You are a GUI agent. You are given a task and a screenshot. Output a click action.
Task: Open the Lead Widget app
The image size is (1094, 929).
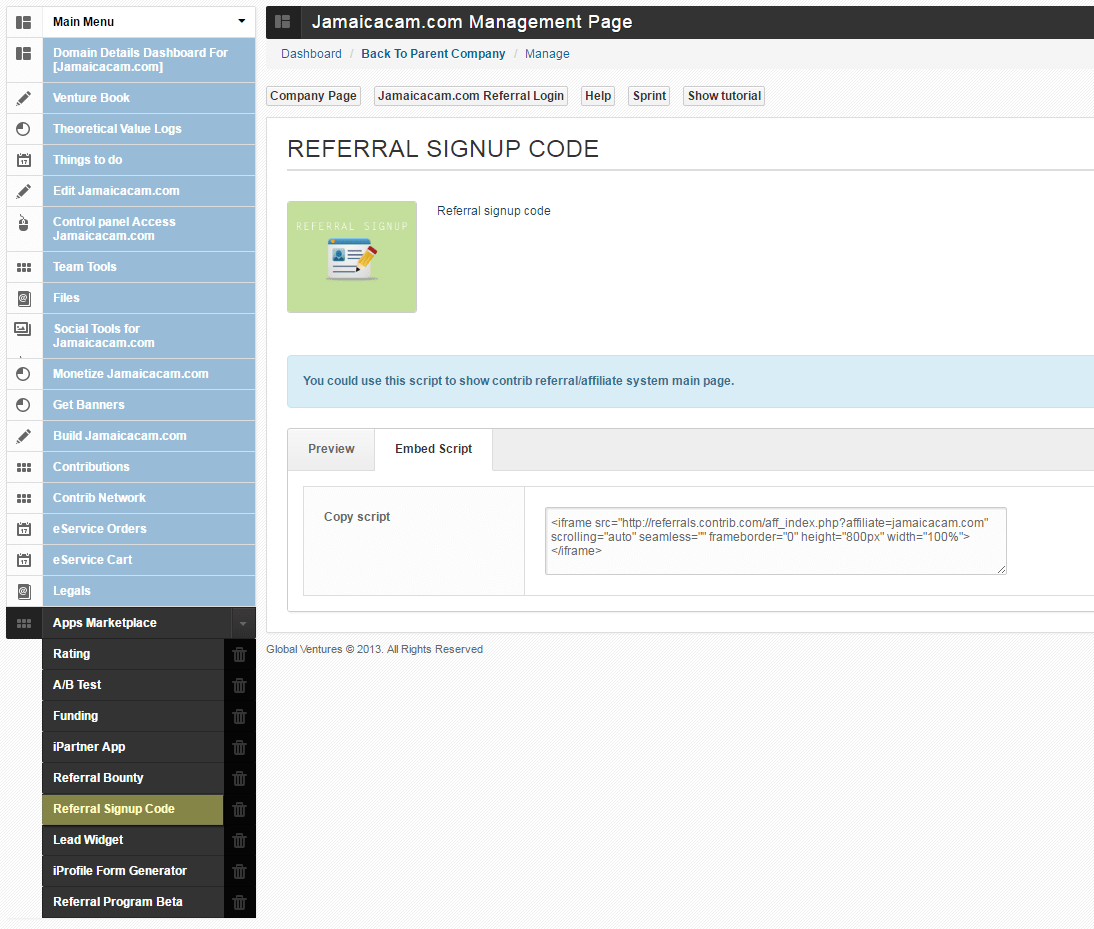click(x=133, y=840)
